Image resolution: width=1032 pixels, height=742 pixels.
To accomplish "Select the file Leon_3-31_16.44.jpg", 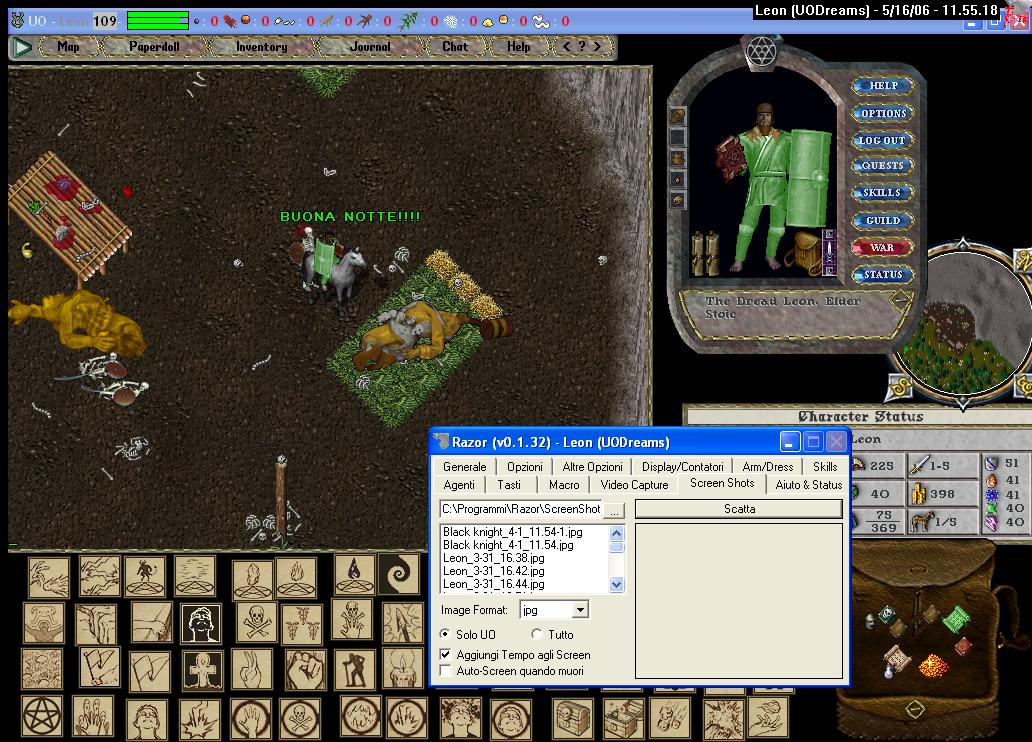I will [x=494, y=584].
